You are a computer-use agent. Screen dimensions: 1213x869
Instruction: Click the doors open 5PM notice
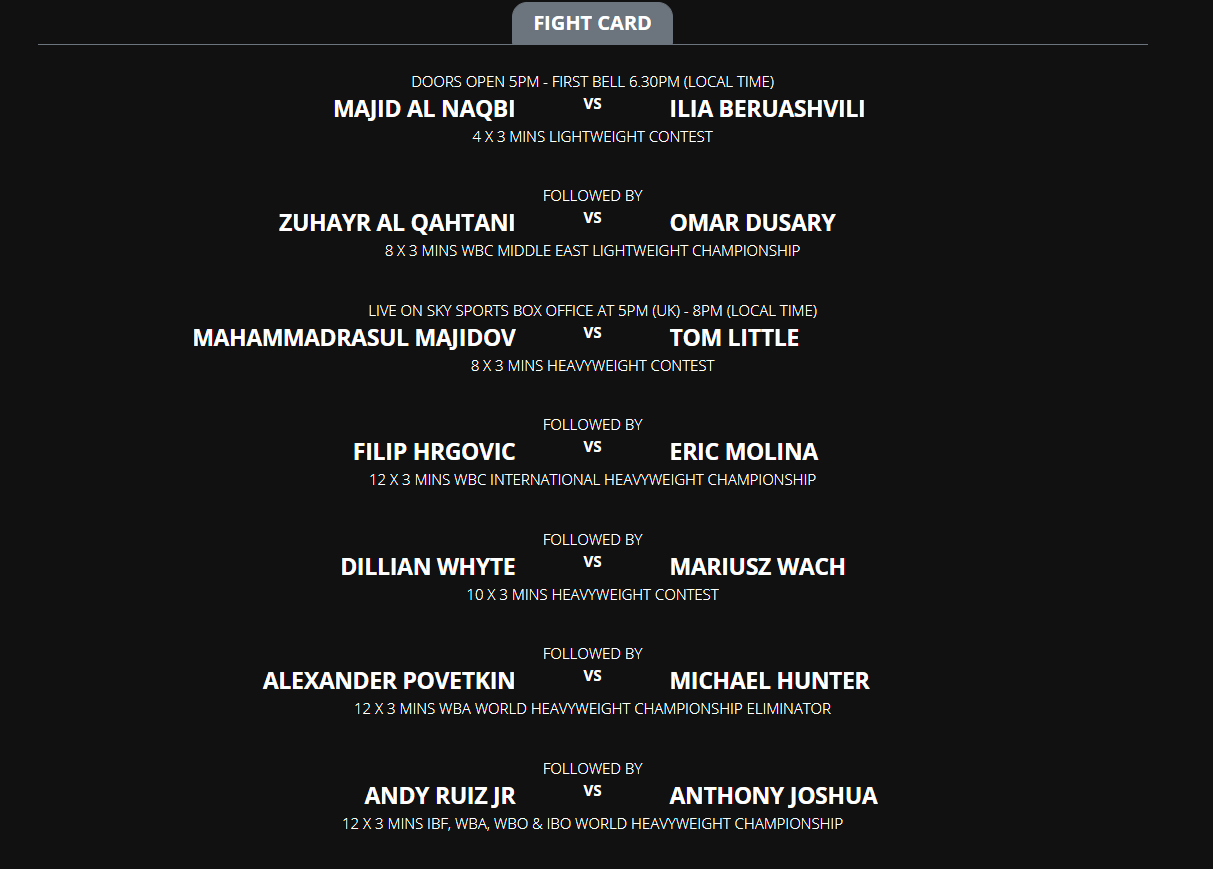(x=592, y=82)
